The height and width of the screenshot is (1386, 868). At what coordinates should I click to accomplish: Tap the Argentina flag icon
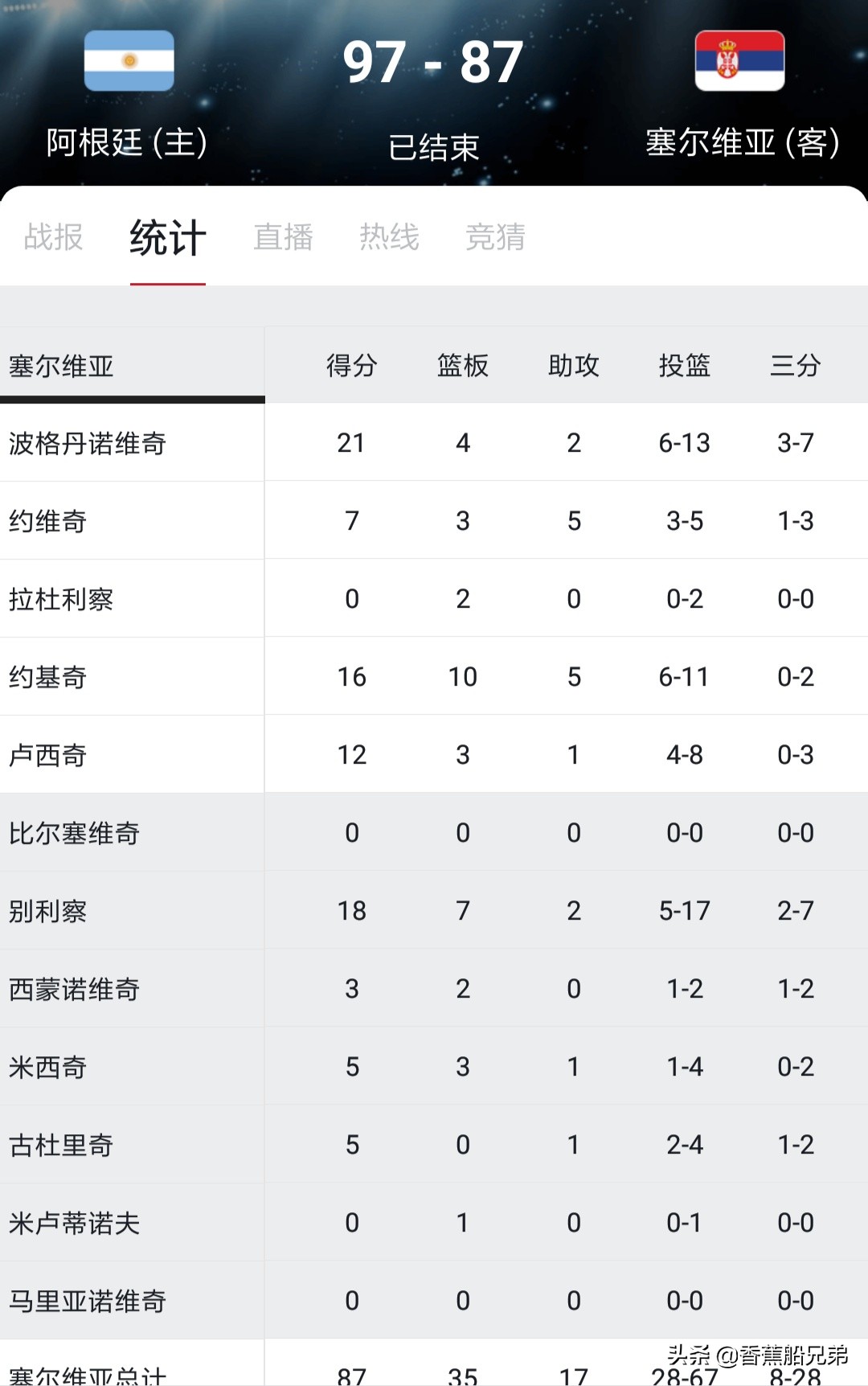pyautogui.click(x=129, y=60)
